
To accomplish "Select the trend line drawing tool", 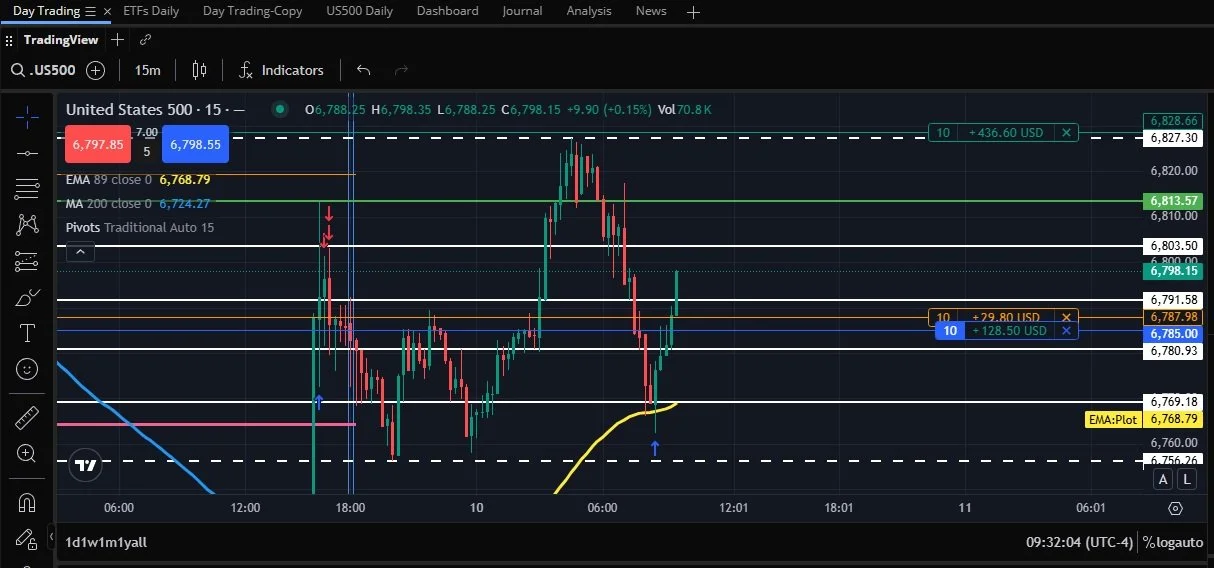I will point(27,152).
